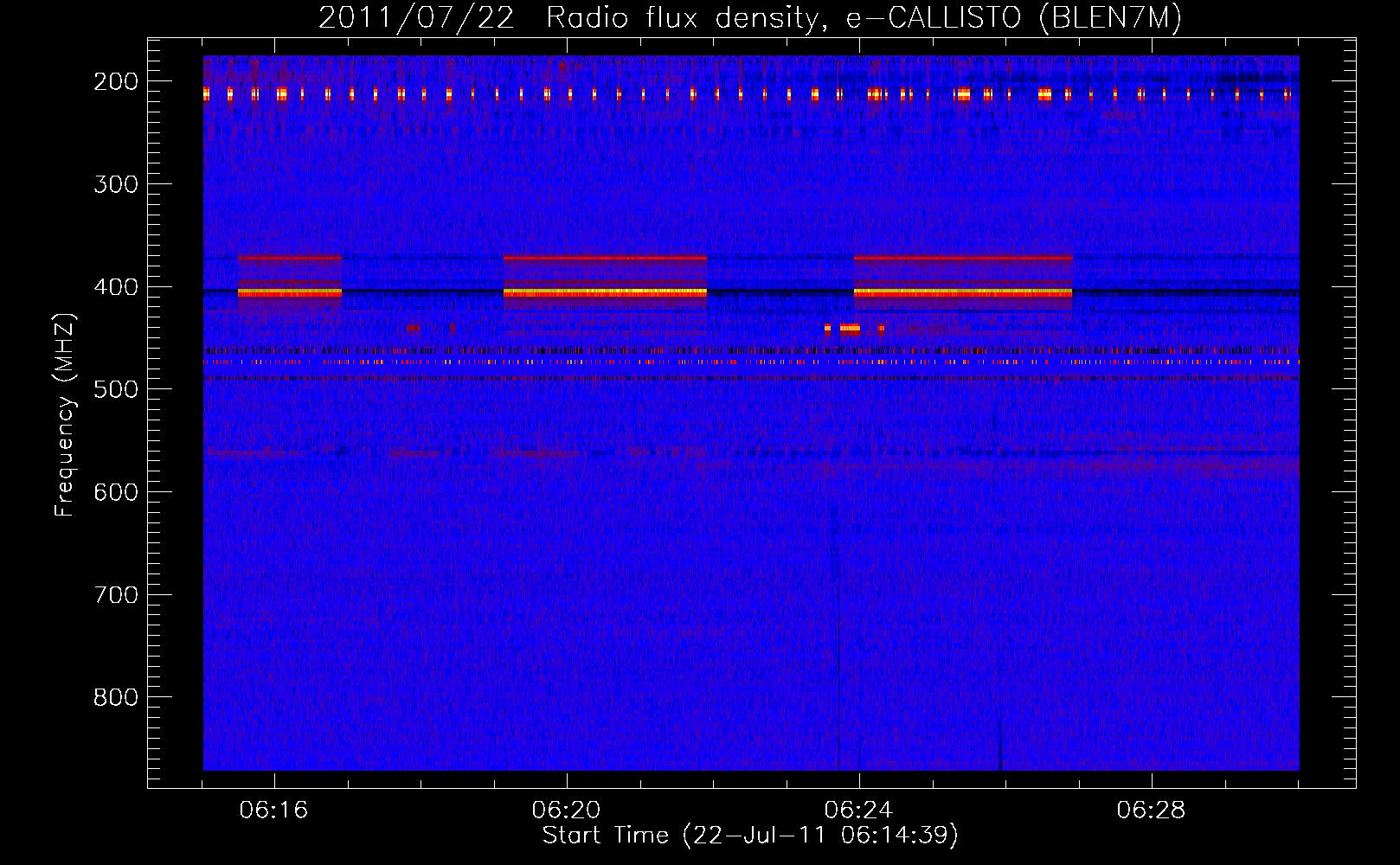Click the "Frequency (MHZ)" axis label
Image resolution: width=1400 pixels, height=865 pixels.
65,414
